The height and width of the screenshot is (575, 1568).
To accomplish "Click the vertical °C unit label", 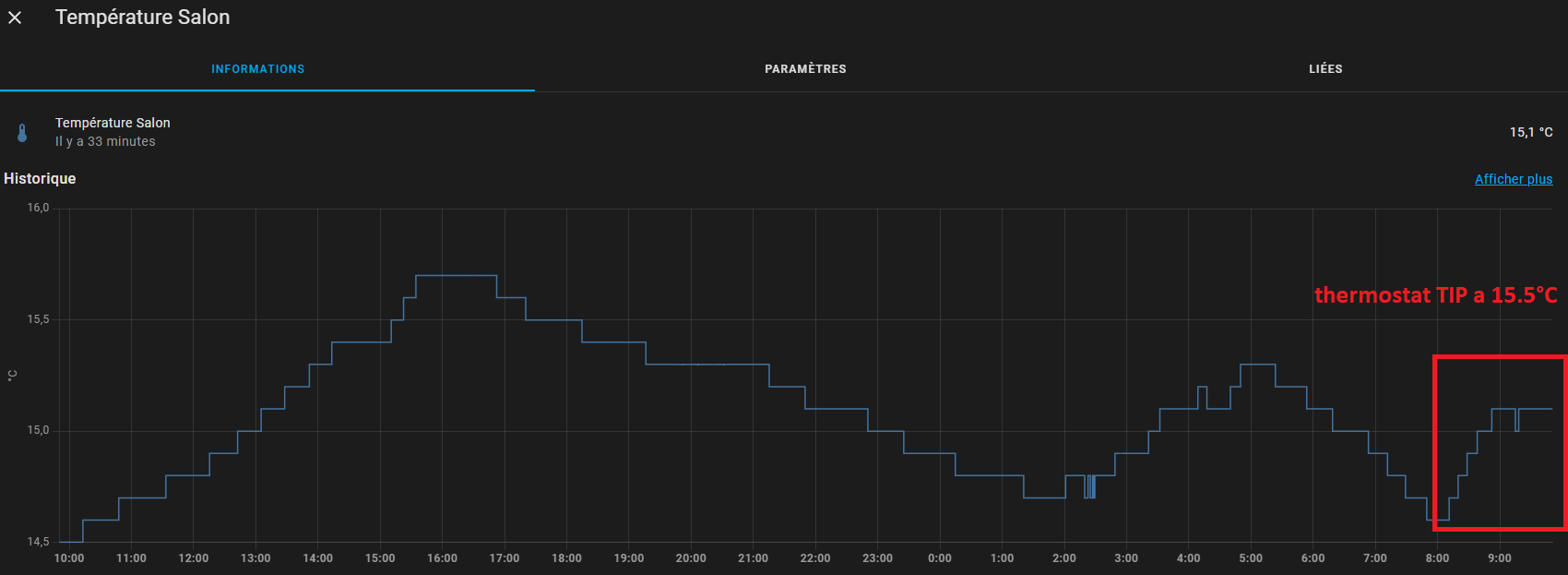I will pos(12,376).
